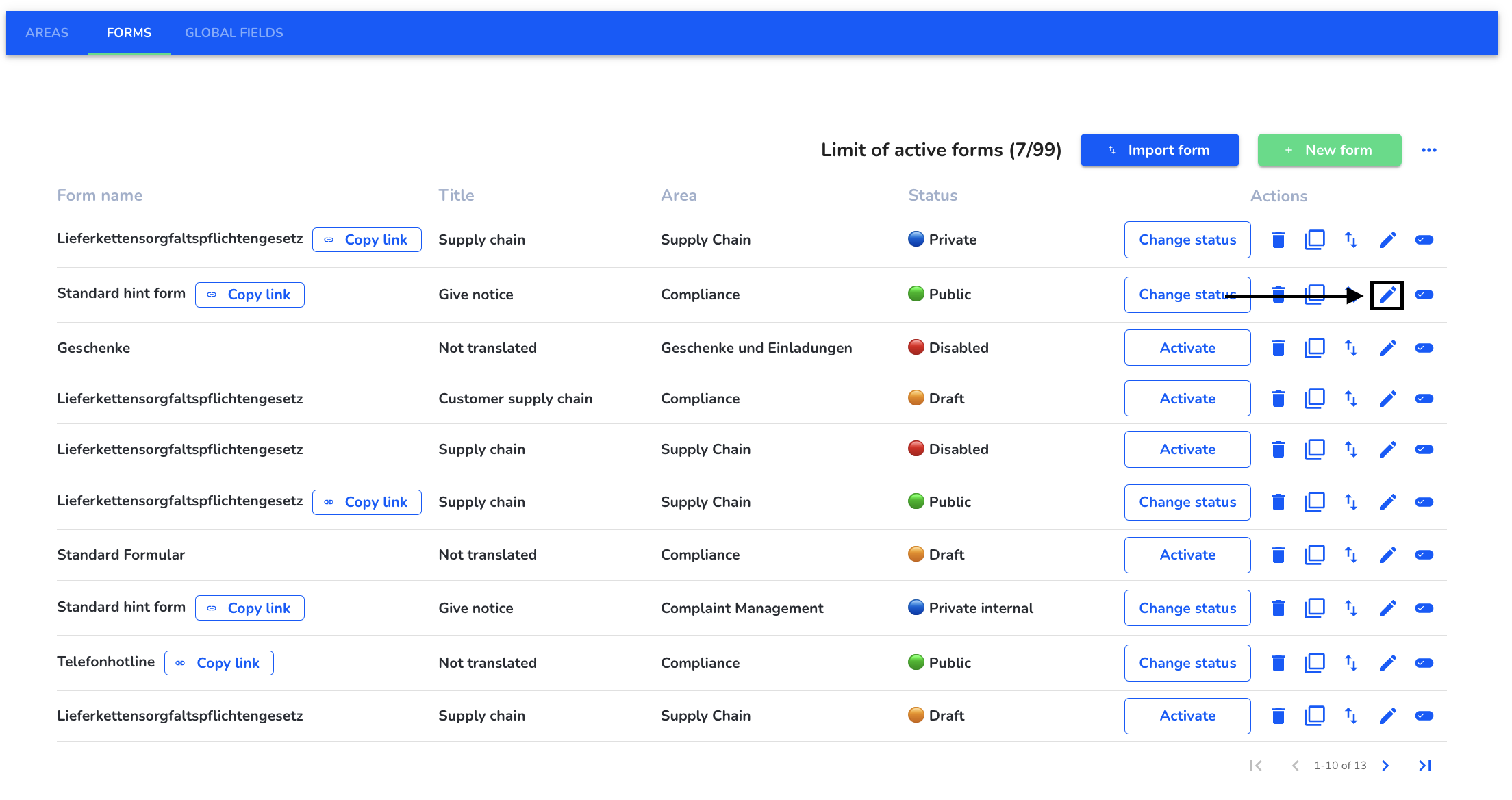Change status of the Private form
The image size is (1512, 800).
pos(1187,240)
